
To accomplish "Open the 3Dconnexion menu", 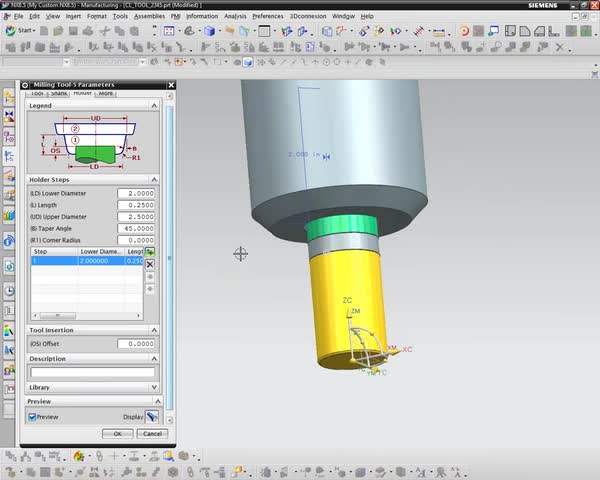I will click(x=308, y=16).
